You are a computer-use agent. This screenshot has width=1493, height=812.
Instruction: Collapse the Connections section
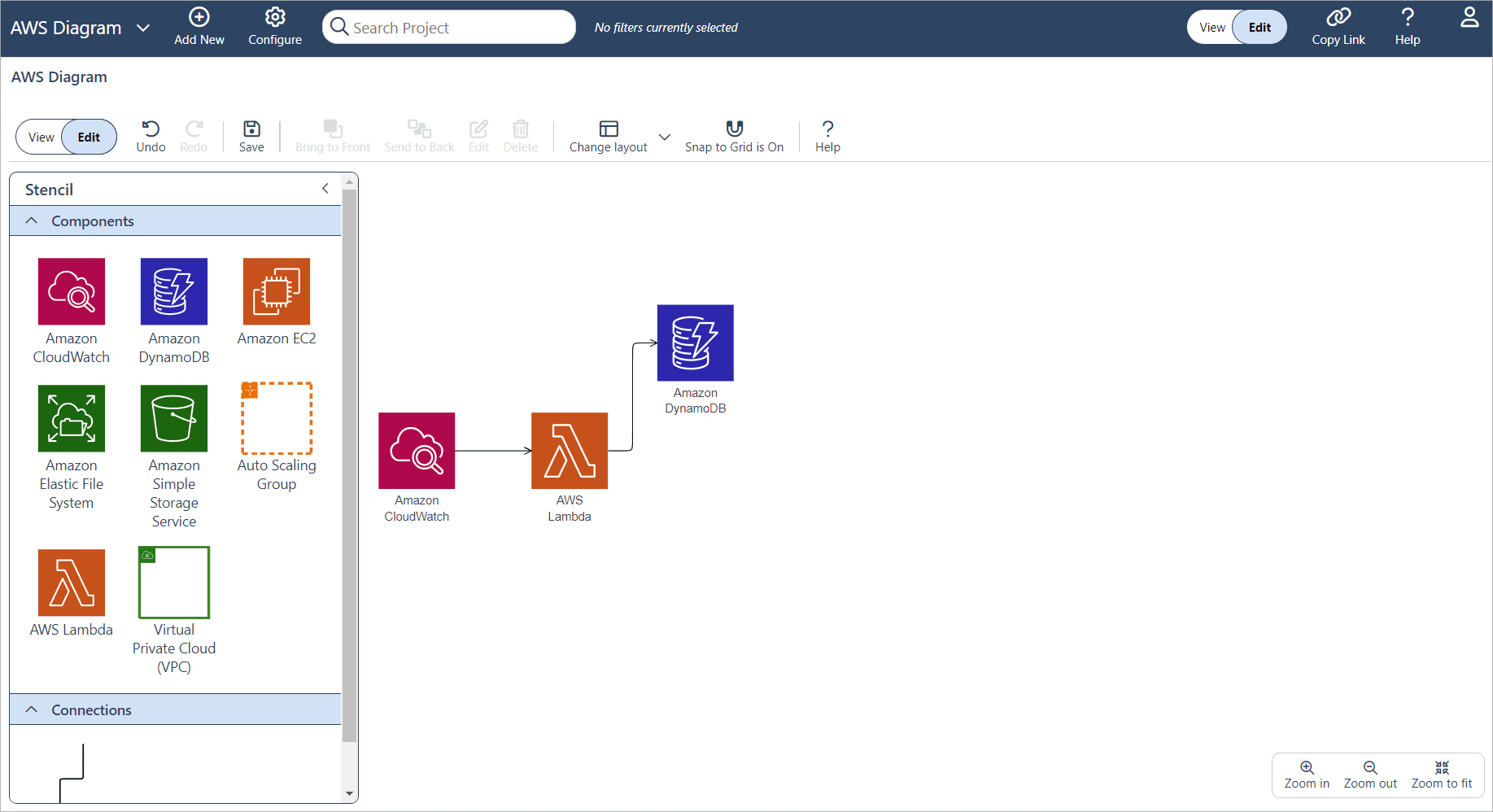click(x=32, y=709)
